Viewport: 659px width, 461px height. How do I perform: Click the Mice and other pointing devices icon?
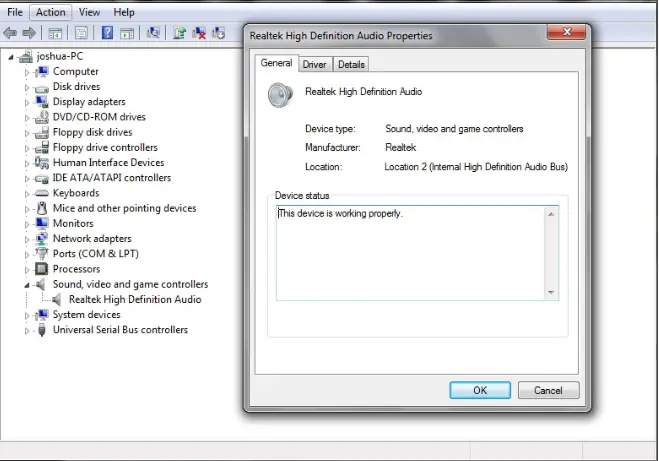[x=42, y=208]
